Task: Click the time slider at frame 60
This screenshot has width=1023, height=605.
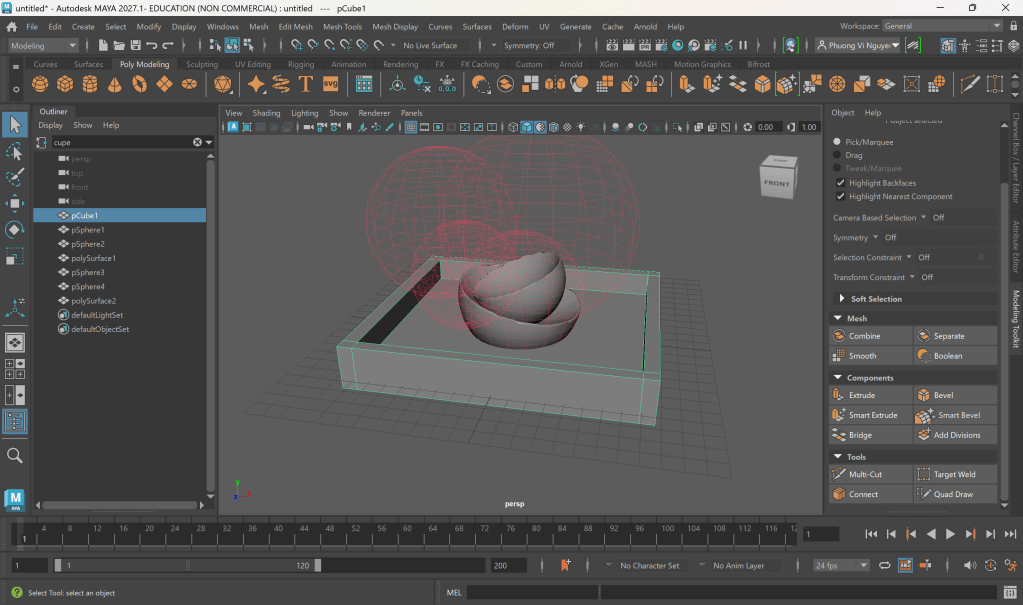Action: pos(407,534)
